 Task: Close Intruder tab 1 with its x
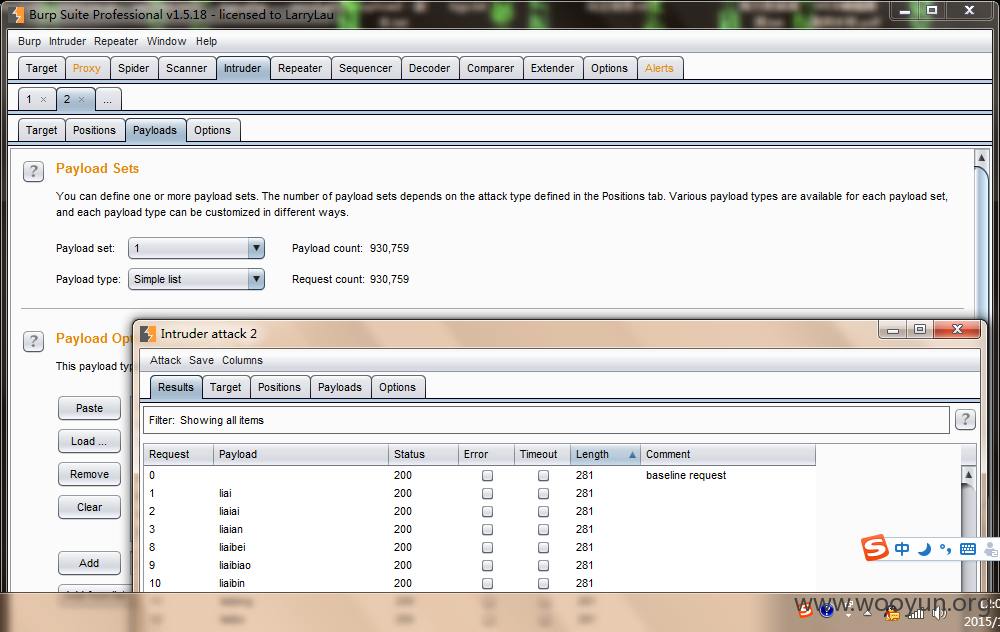tap(43, 99)
